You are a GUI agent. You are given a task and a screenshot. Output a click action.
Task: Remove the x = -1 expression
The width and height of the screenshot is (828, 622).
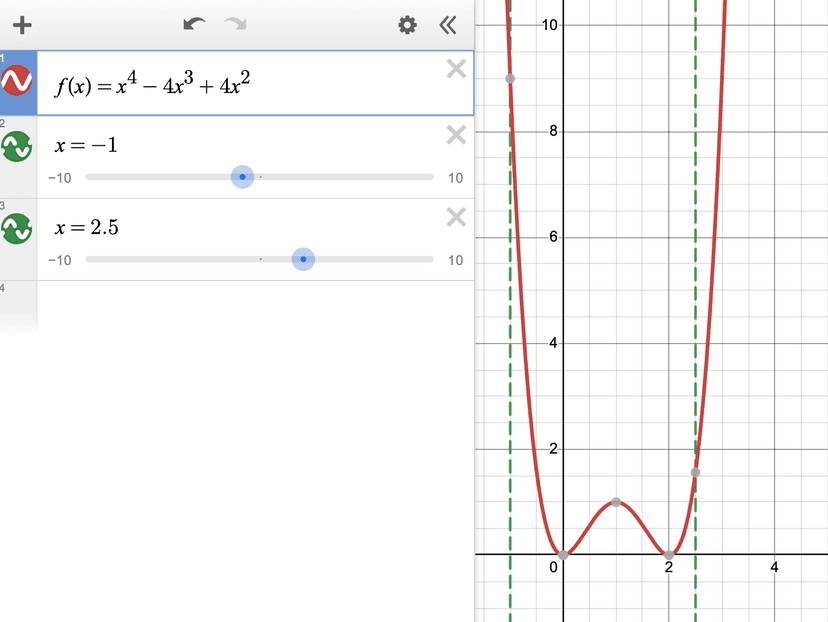pos(455,135)
